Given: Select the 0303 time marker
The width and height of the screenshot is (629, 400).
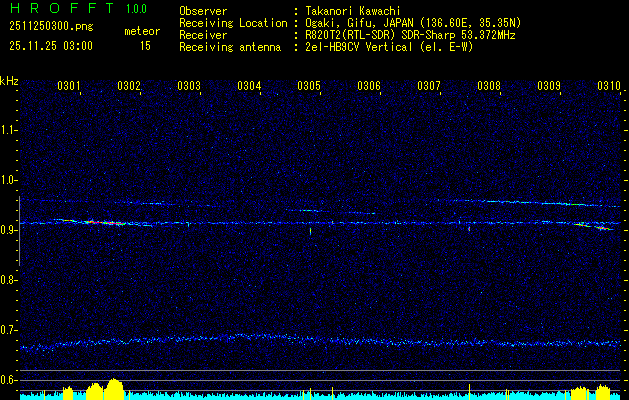Looking at the screenshot, I should (x=189, y=87).
